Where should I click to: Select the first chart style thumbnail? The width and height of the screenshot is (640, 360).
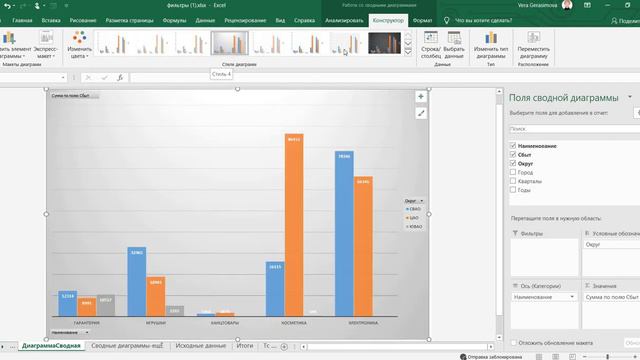pyautogui.click(x=112, y=43)
